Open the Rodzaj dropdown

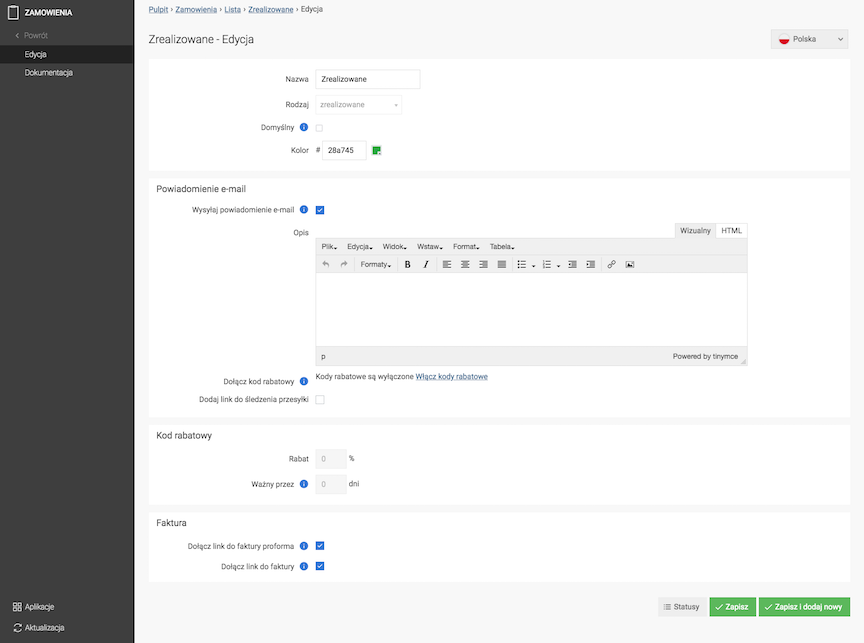(361, 103)
